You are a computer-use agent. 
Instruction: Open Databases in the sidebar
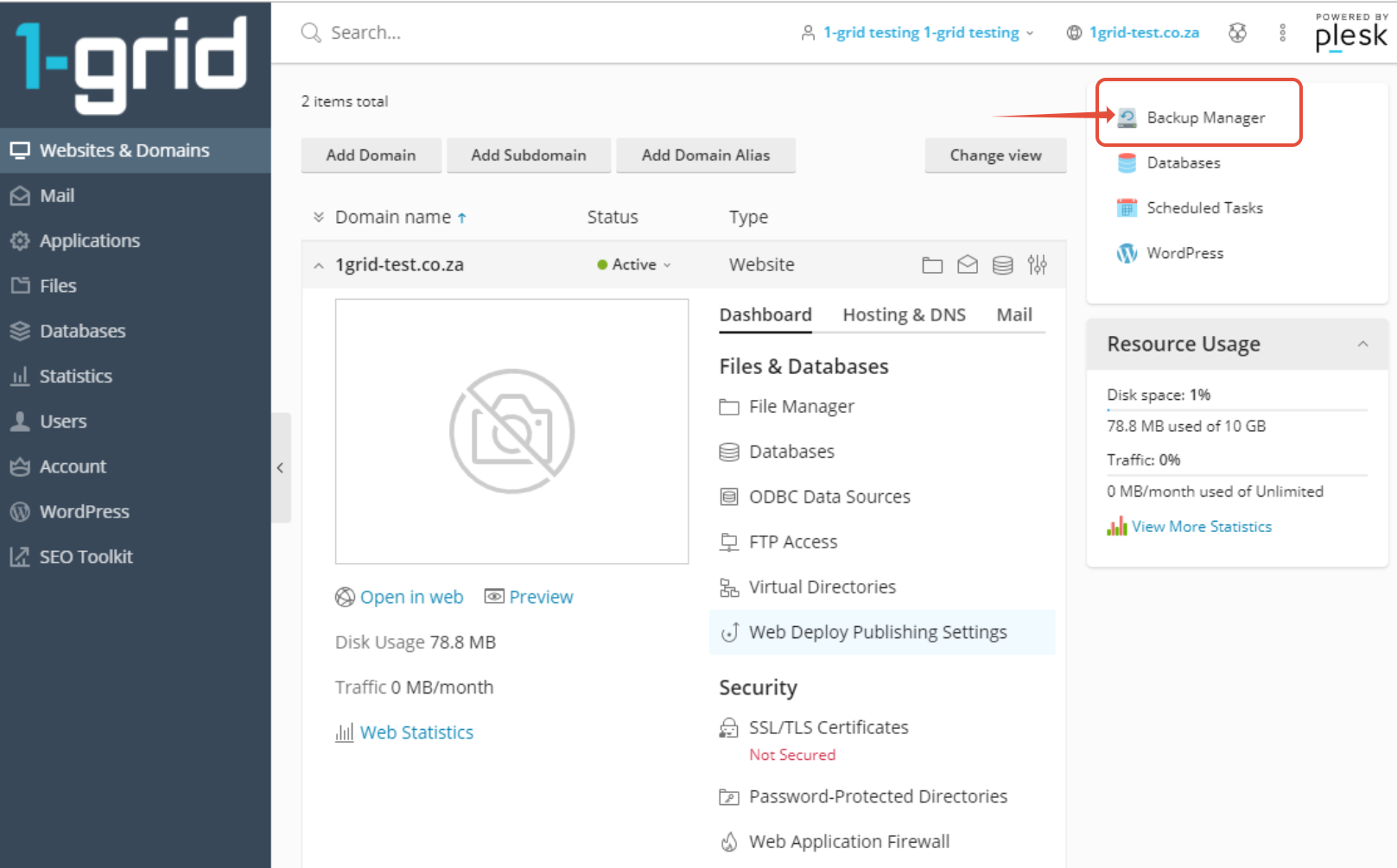(135, 331)
